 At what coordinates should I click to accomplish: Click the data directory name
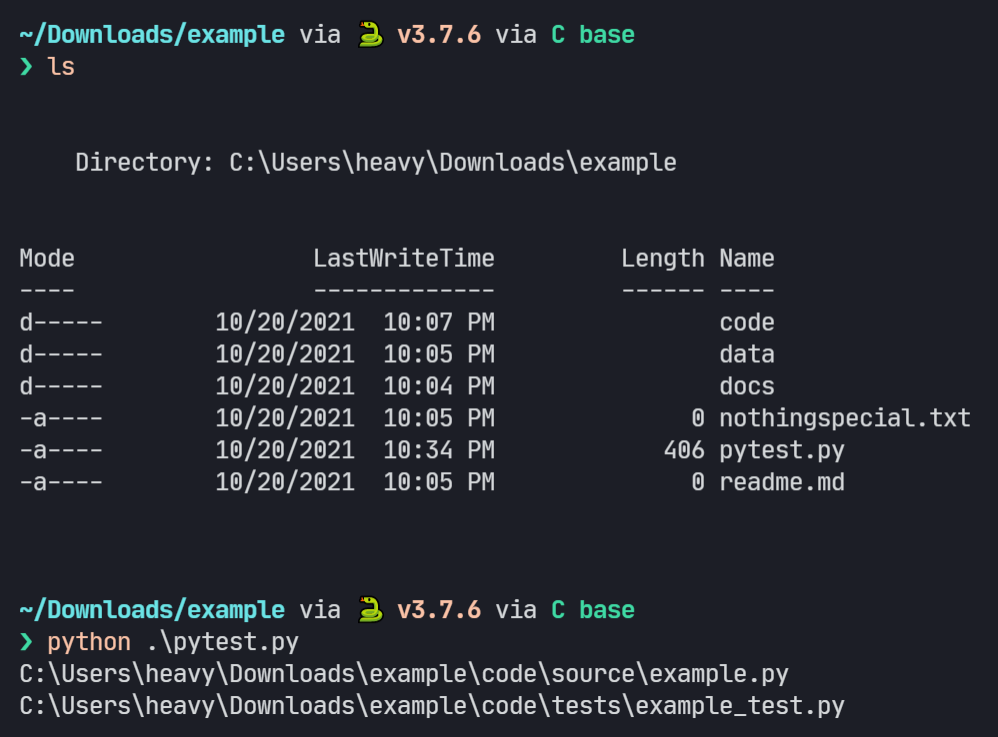[747, 354]
